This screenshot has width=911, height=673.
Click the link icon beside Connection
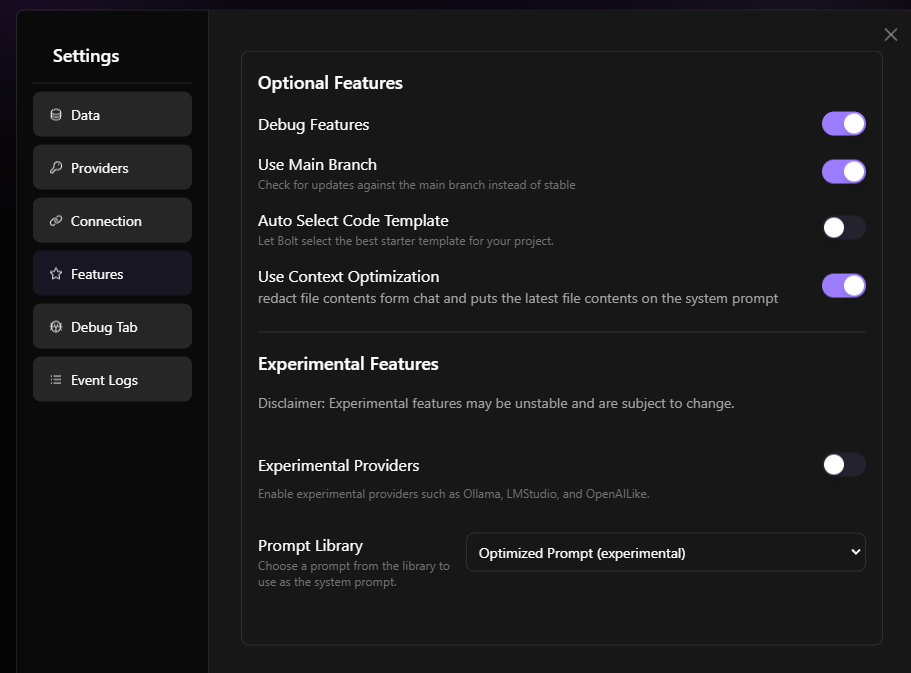56,221
